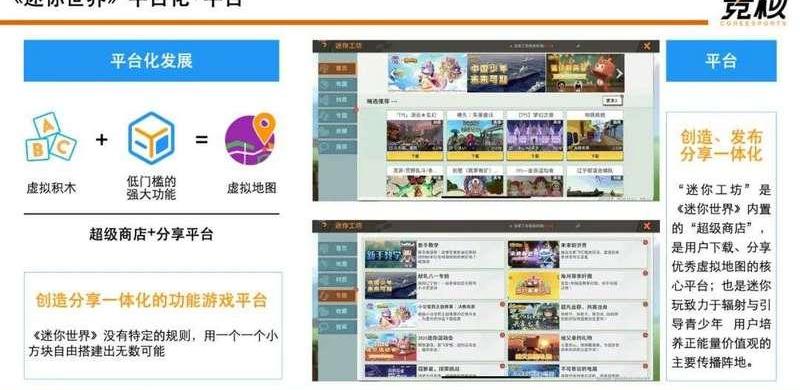This screenshot has width=800, height=390.
Task: Open the 新手教学 topic thumbnail
Action: tap(390, 255)
